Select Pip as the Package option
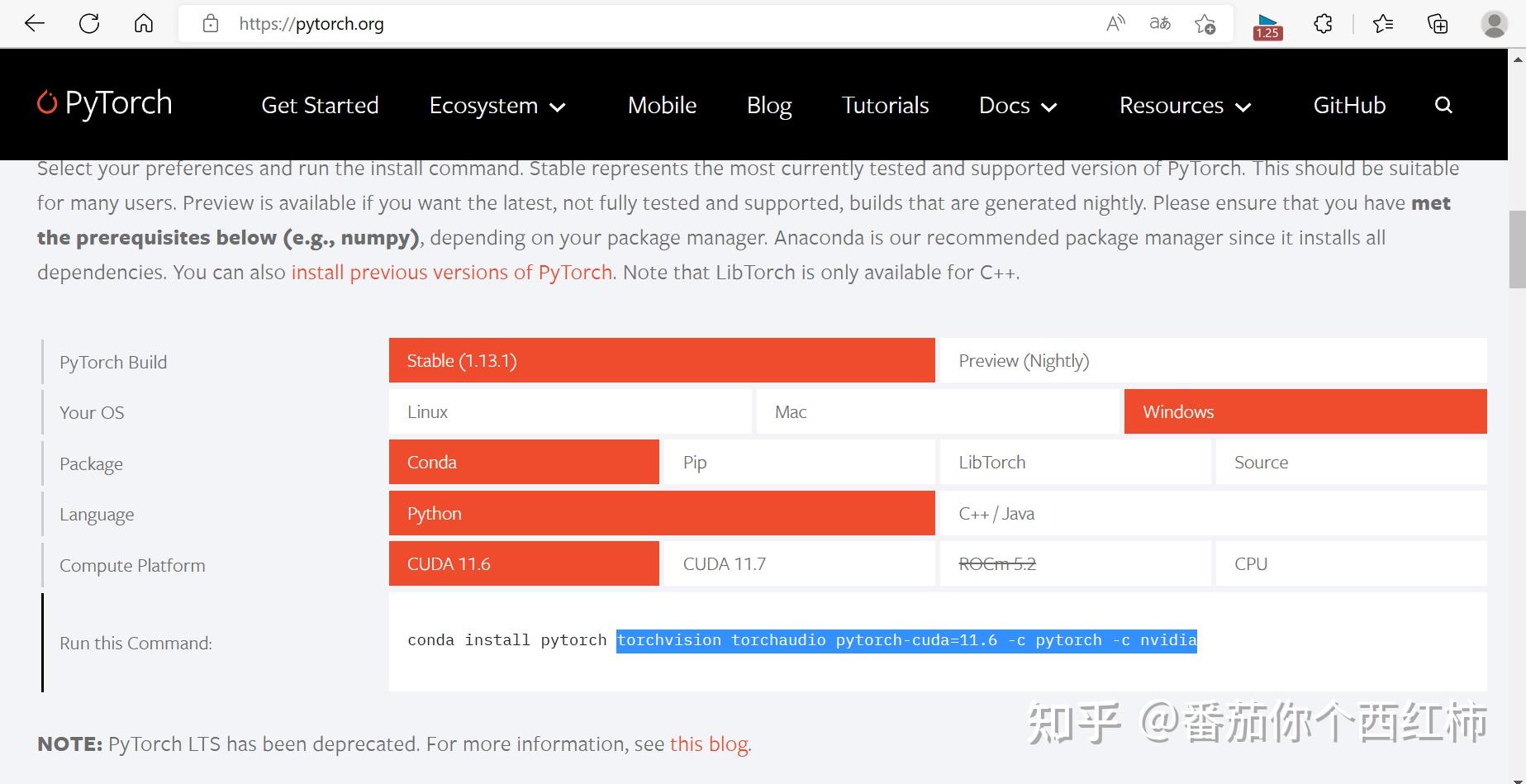Screen dimensions: 1526x784 click(798, 462)
